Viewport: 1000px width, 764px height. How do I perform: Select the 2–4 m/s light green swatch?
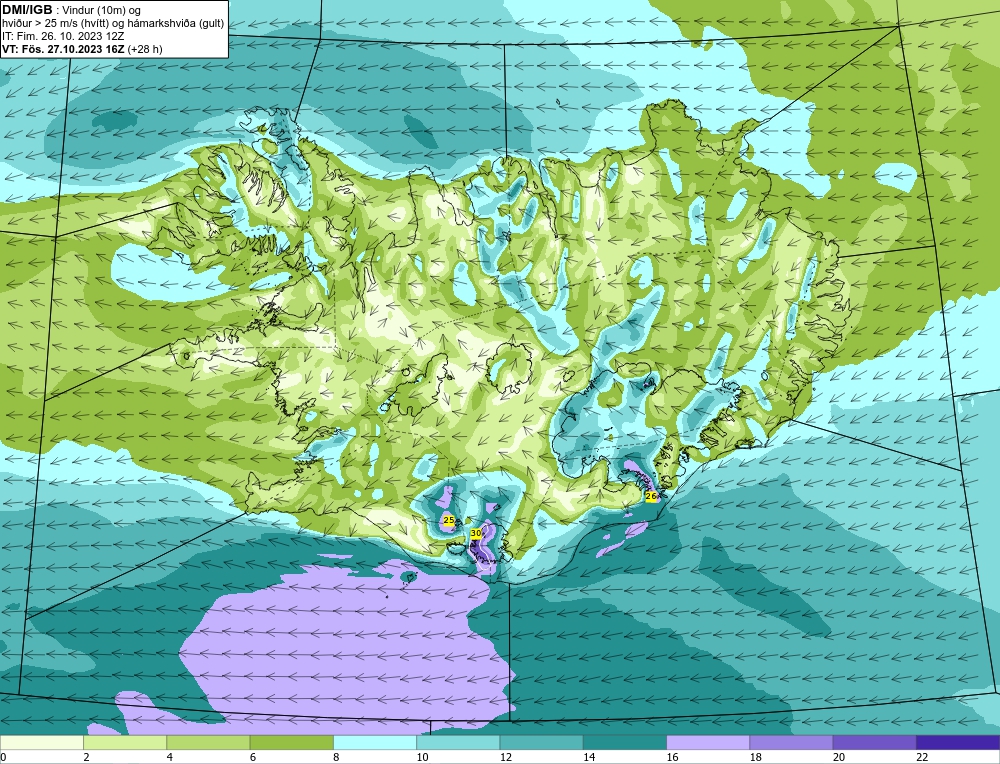tap(125, 743)
